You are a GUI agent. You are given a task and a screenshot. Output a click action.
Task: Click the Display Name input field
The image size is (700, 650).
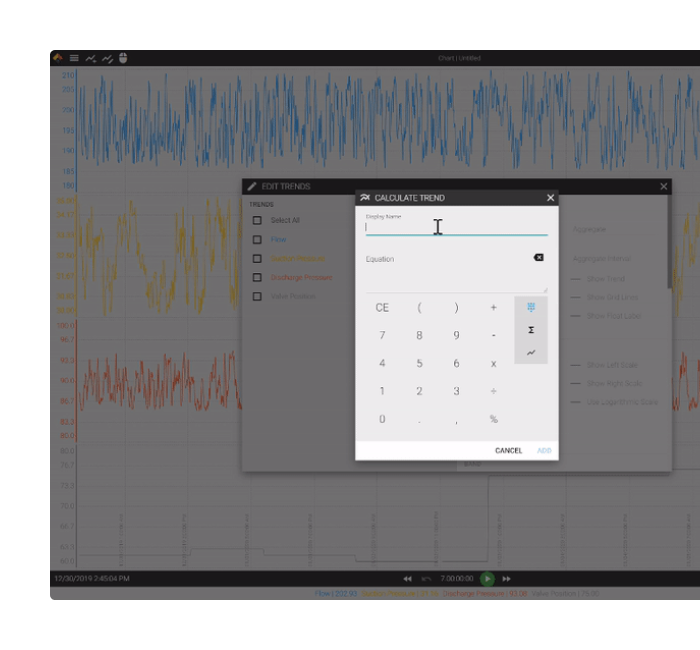[456, 228]
